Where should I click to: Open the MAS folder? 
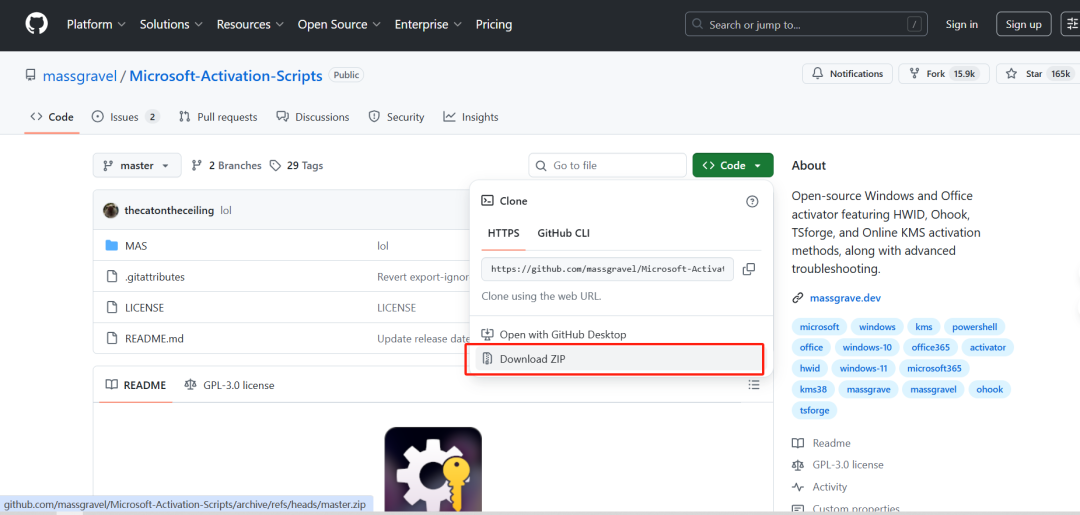click(136, 245)
